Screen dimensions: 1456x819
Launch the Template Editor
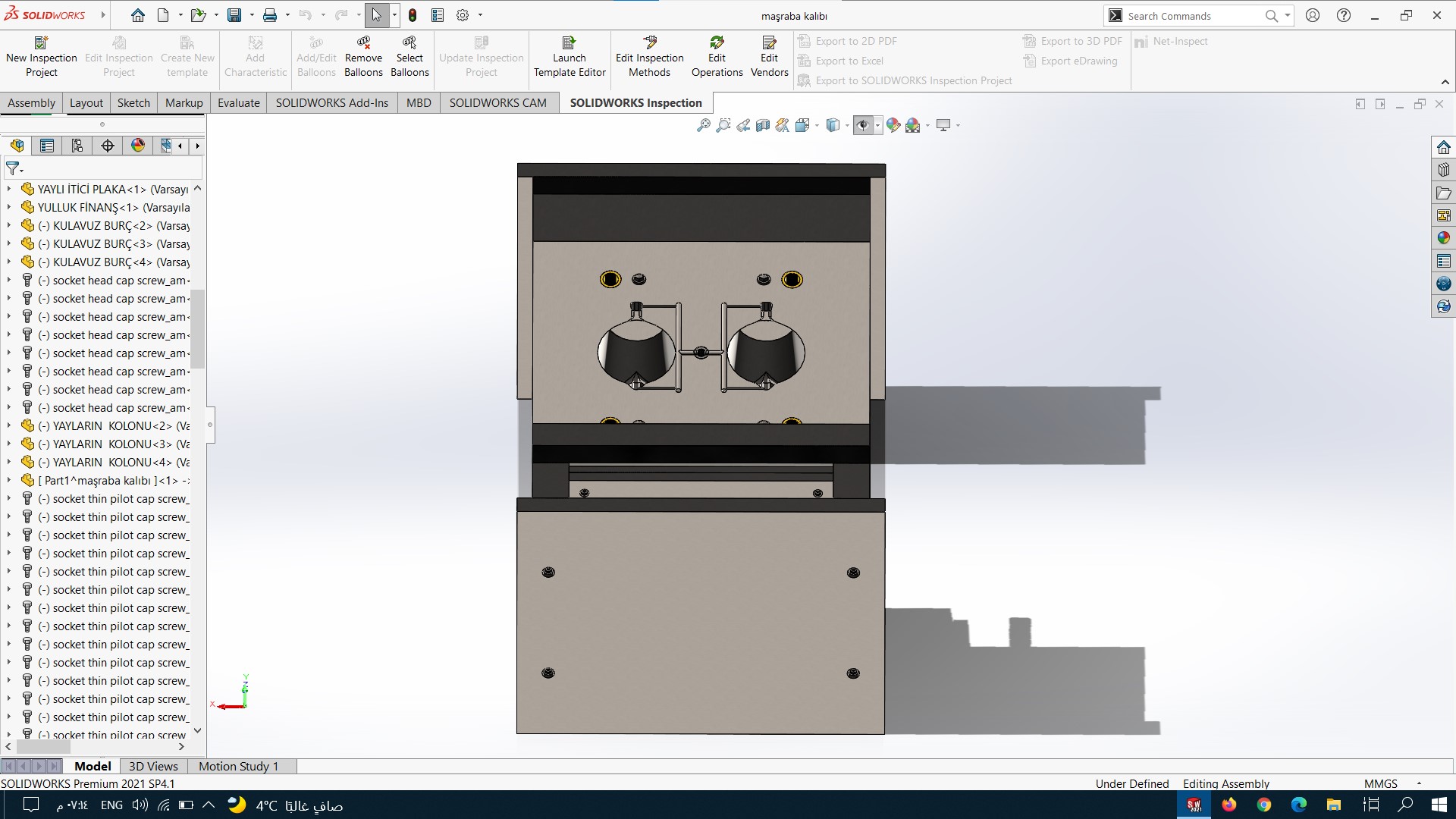(x=570, y=57)
